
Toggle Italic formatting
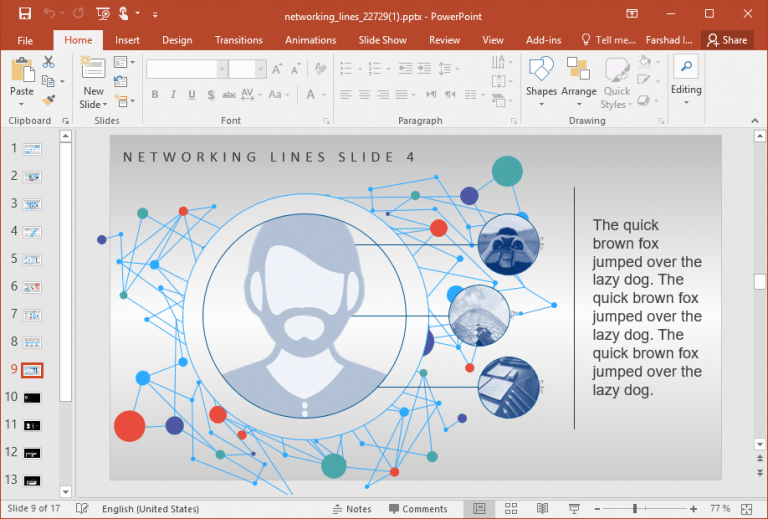174,95
